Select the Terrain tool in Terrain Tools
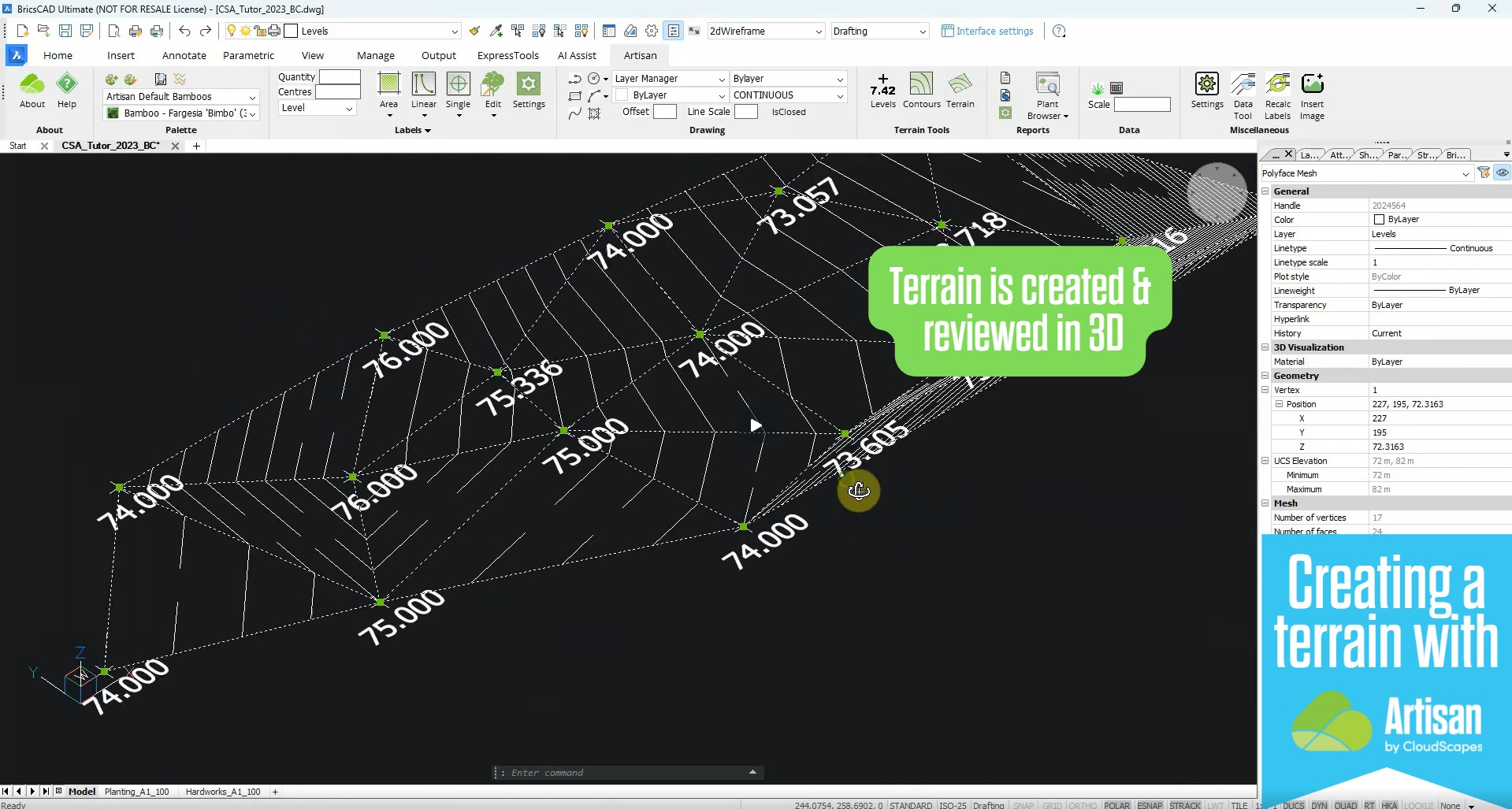This screenshot has width=1512, height=809. click(x=960, y=89)
